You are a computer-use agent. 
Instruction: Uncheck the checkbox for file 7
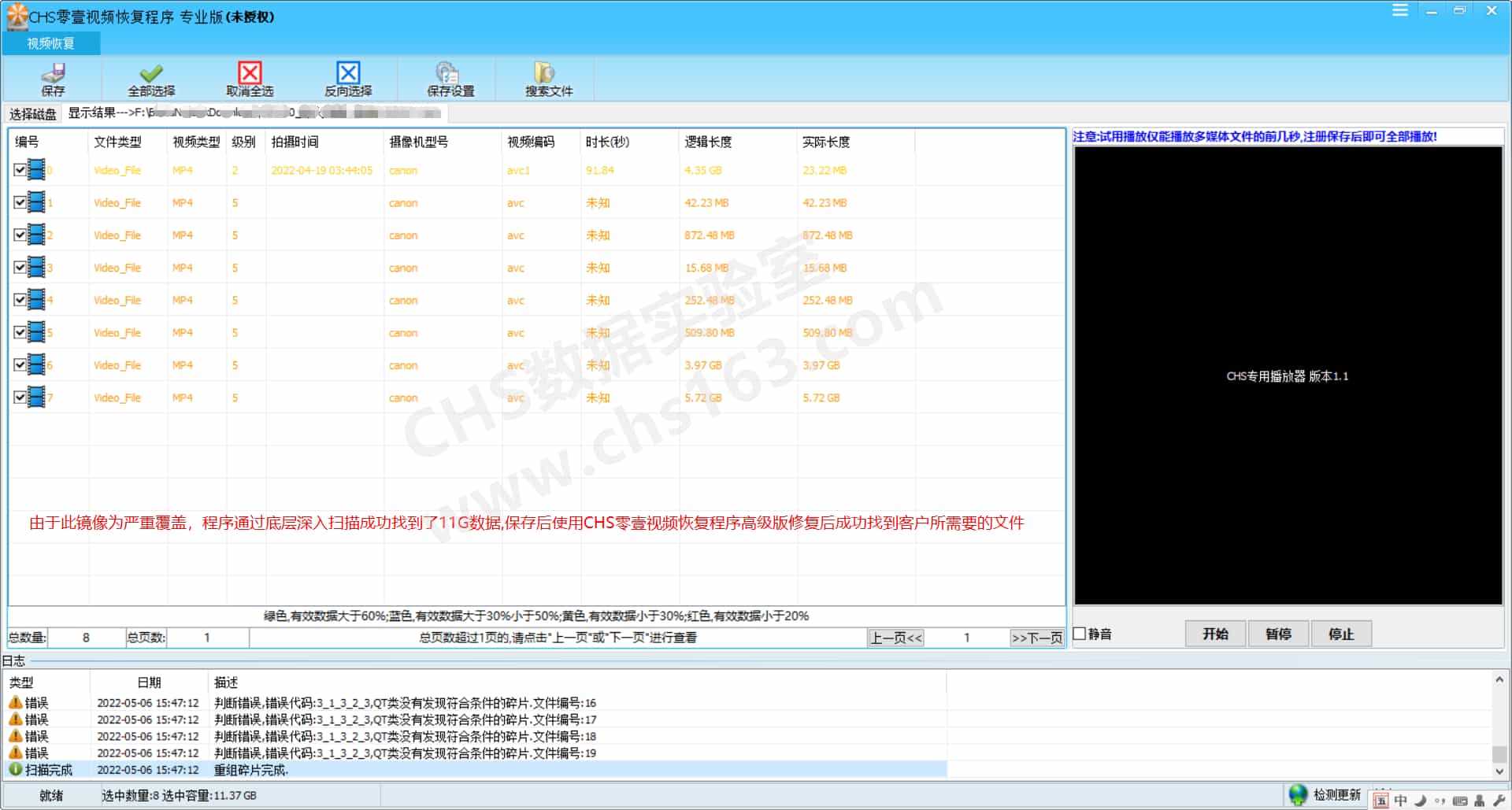tap(20, 397)
